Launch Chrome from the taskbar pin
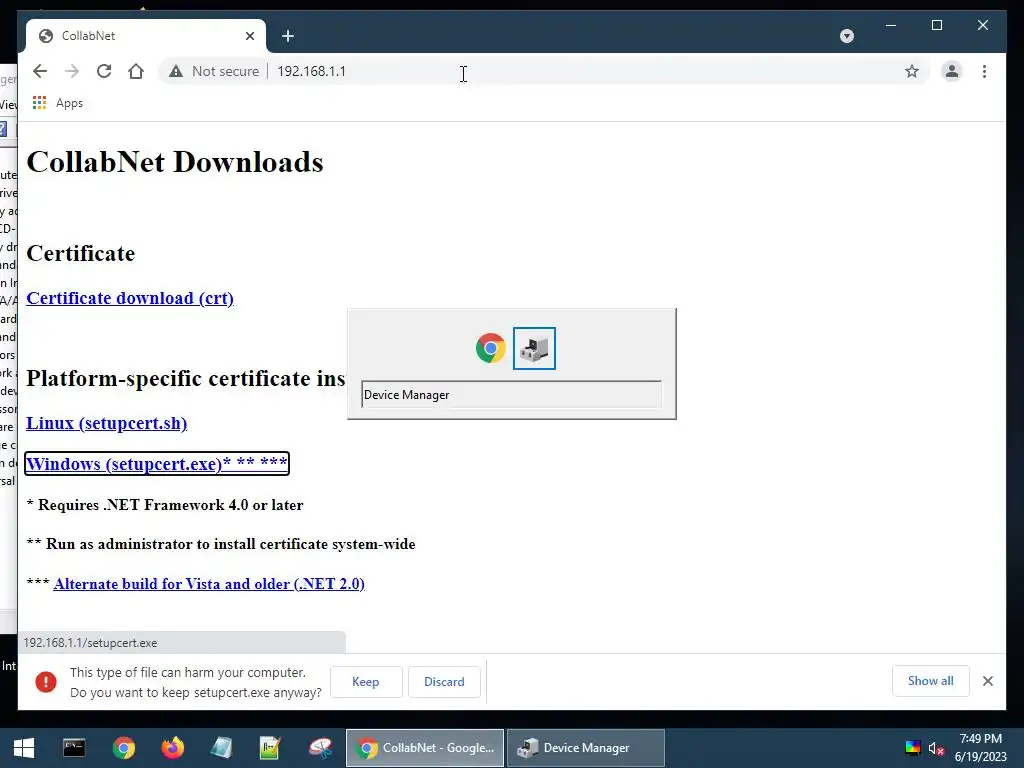This screenshot has height=768, width=1024. point(123,748)
